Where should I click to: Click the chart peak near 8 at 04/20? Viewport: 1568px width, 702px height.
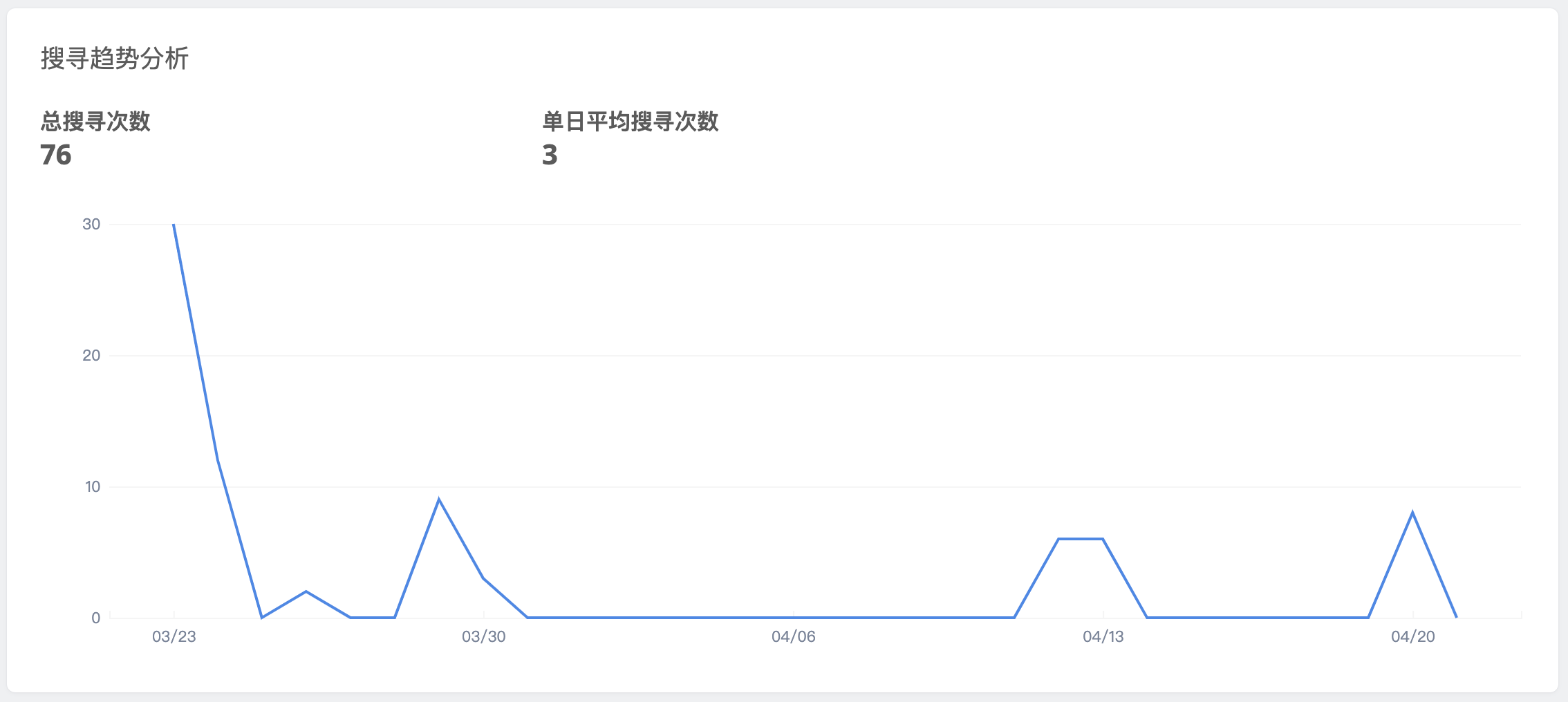pos(1412,513)
